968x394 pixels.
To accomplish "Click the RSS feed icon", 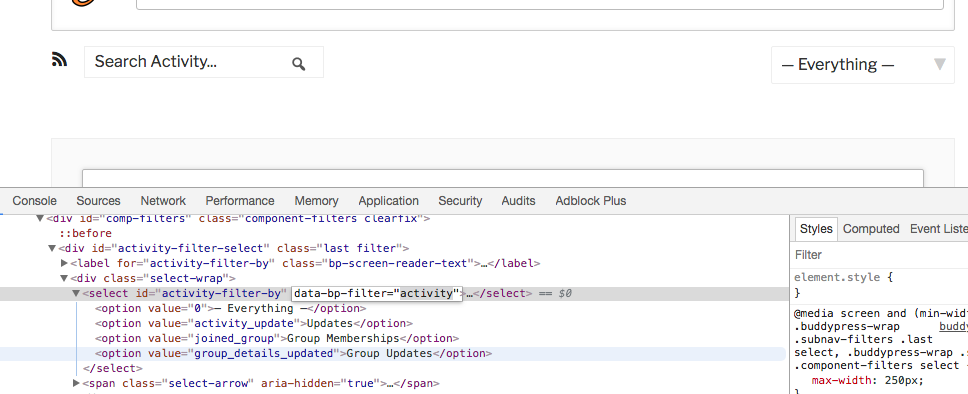I will click(x=59, y=60).
